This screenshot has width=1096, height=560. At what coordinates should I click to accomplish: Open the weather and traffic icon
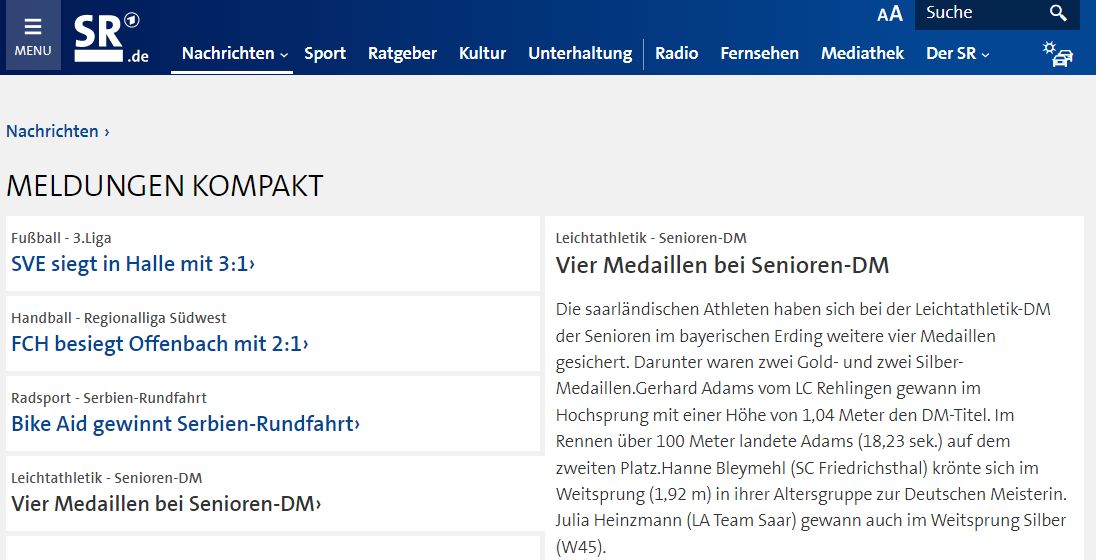tap(1057, 54)
